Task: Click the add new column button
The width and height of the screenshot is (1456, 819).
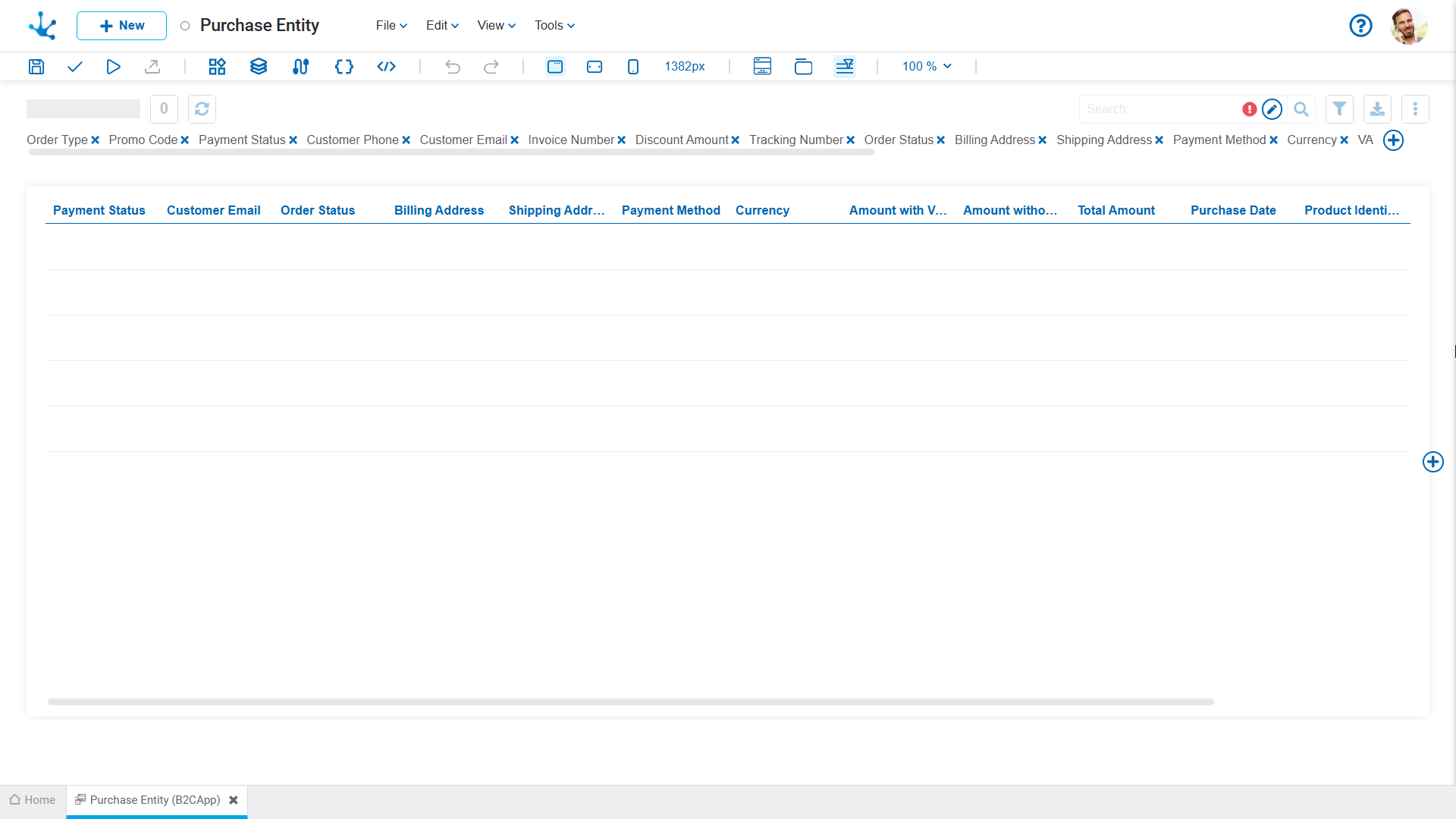Action: [x=1393, y=140]
